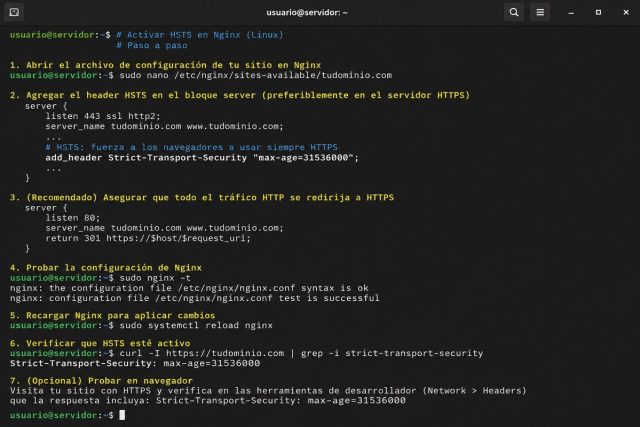Click the 'return 301 https://$host$request_uri;' line

coord(148,238)
